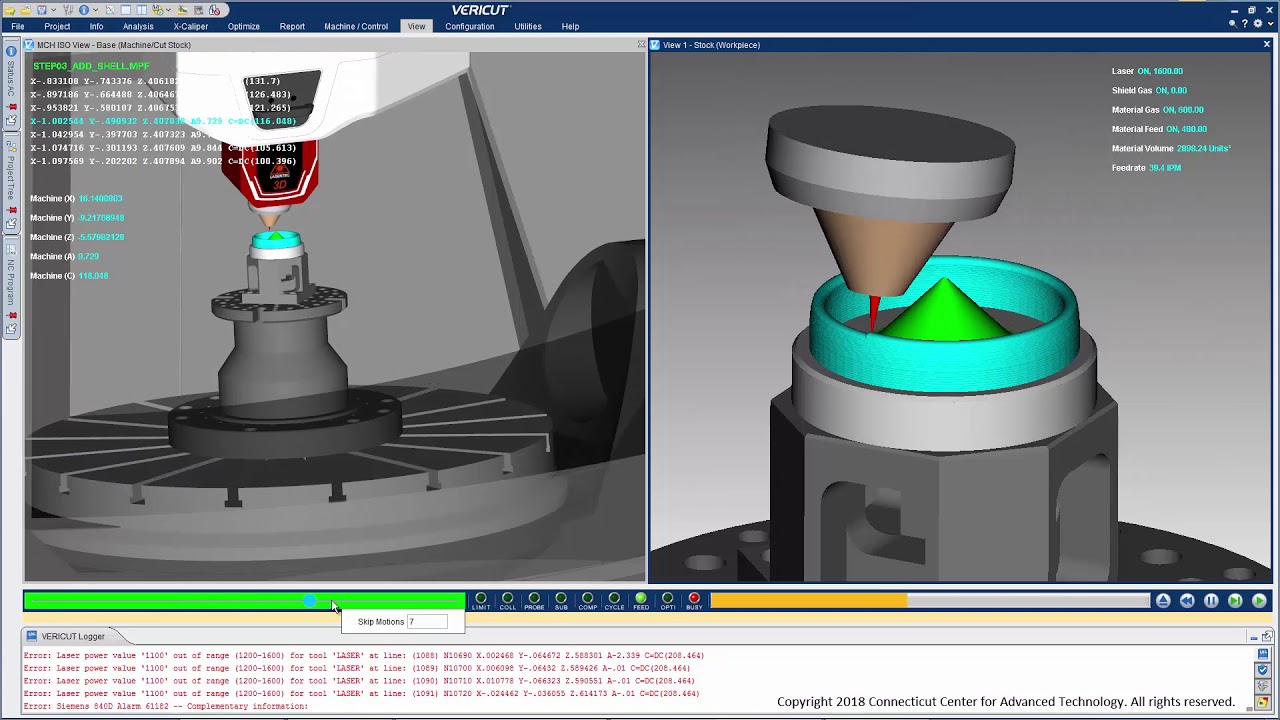
Task: Click the save icon in the Logger sidebar
Action: [x=1263, y=654]
